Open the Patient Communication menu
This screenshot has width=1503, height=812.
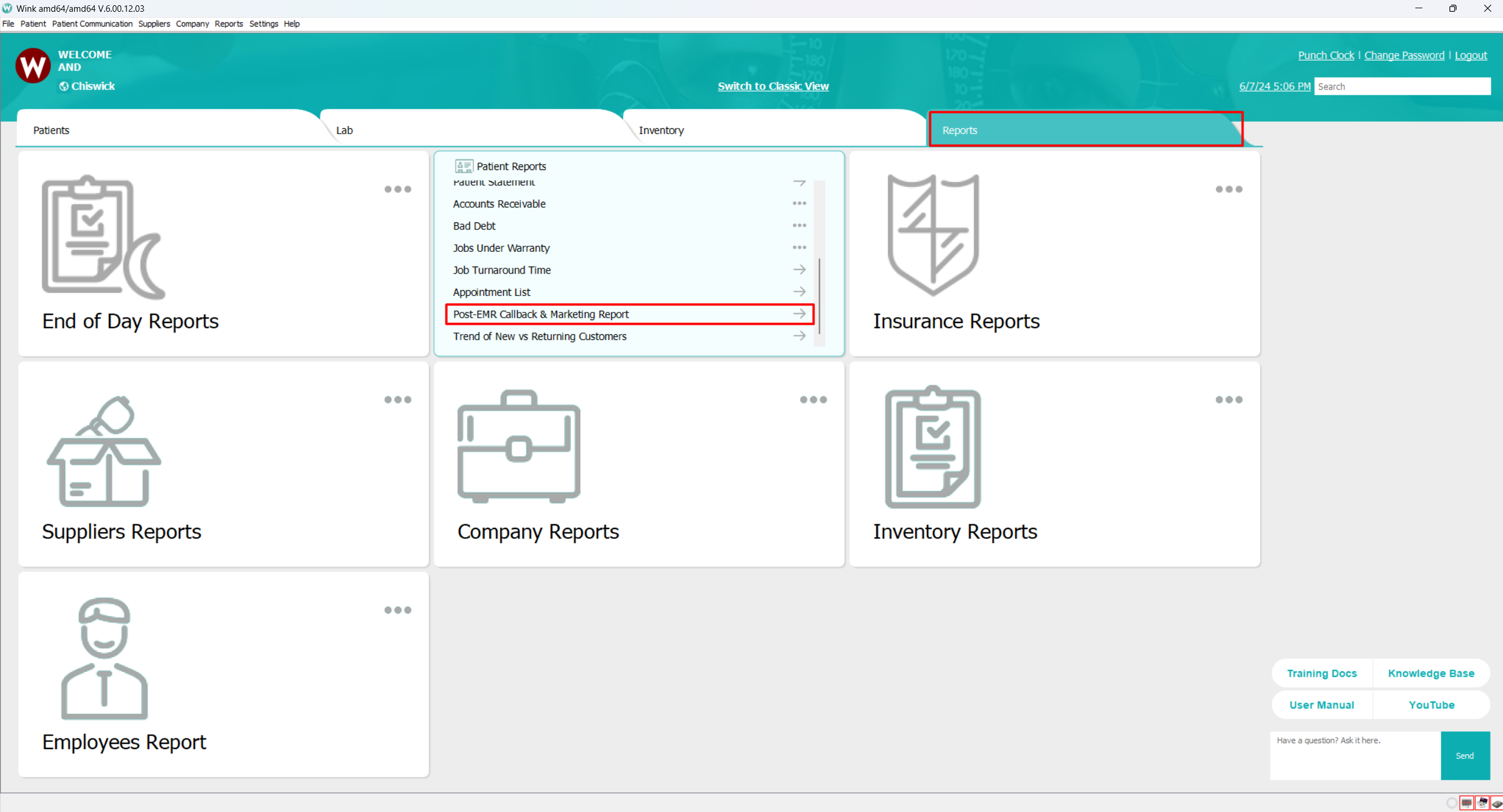pyautogui.click(x=92, y=24)
